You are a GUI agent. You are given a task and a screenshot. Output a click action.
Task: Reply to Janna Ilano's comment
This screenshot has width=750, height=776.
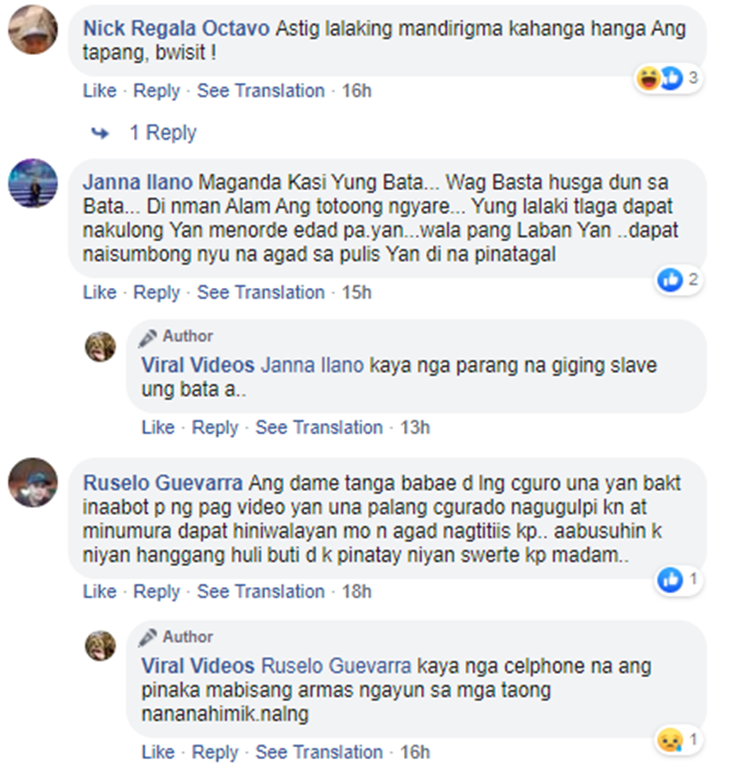156,292
